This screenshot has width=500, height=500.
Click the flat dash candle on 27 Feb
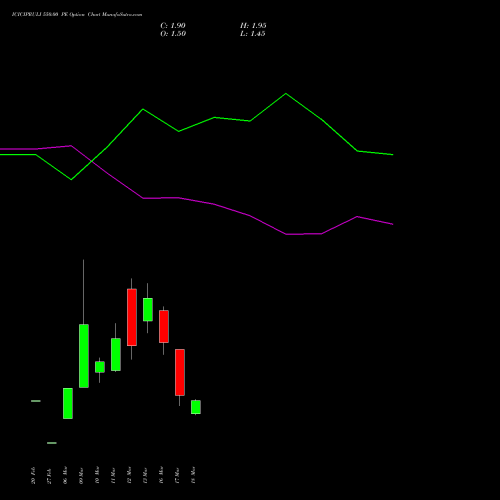pyautogui.click(x=52, y=443)
